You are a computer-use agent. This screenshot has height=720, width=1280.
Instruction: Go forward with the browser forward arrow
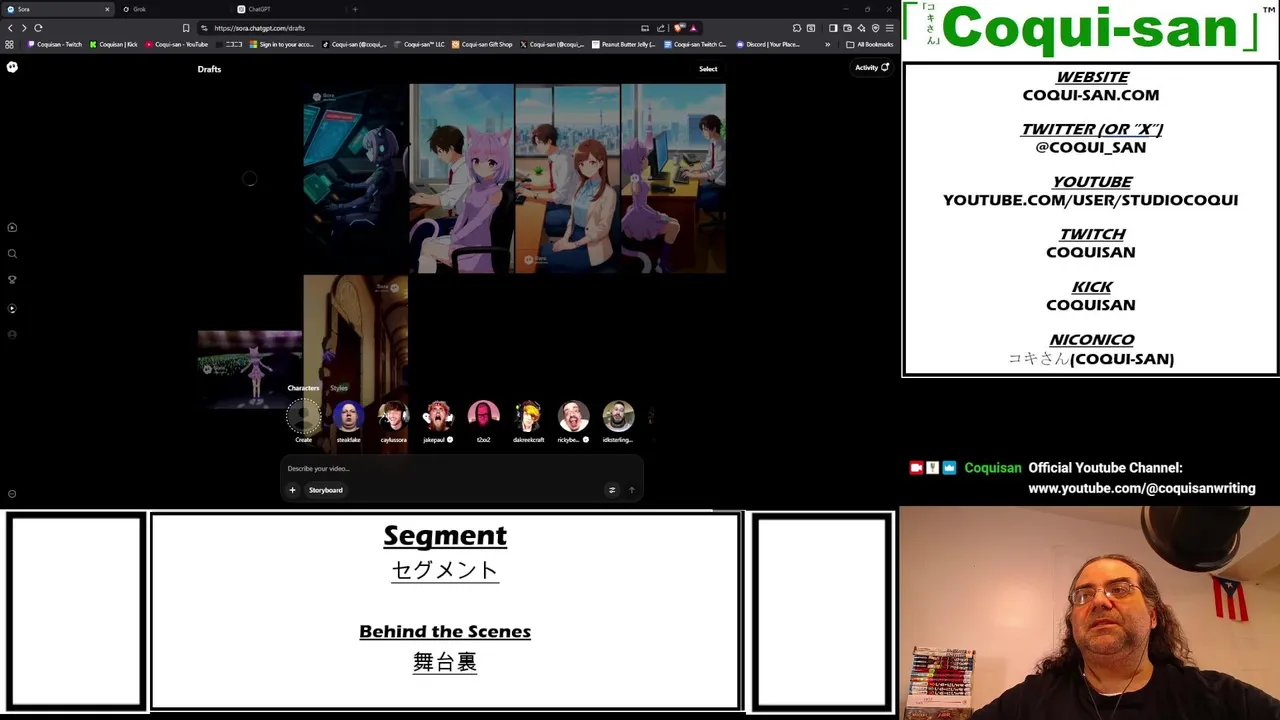[24, 28]
